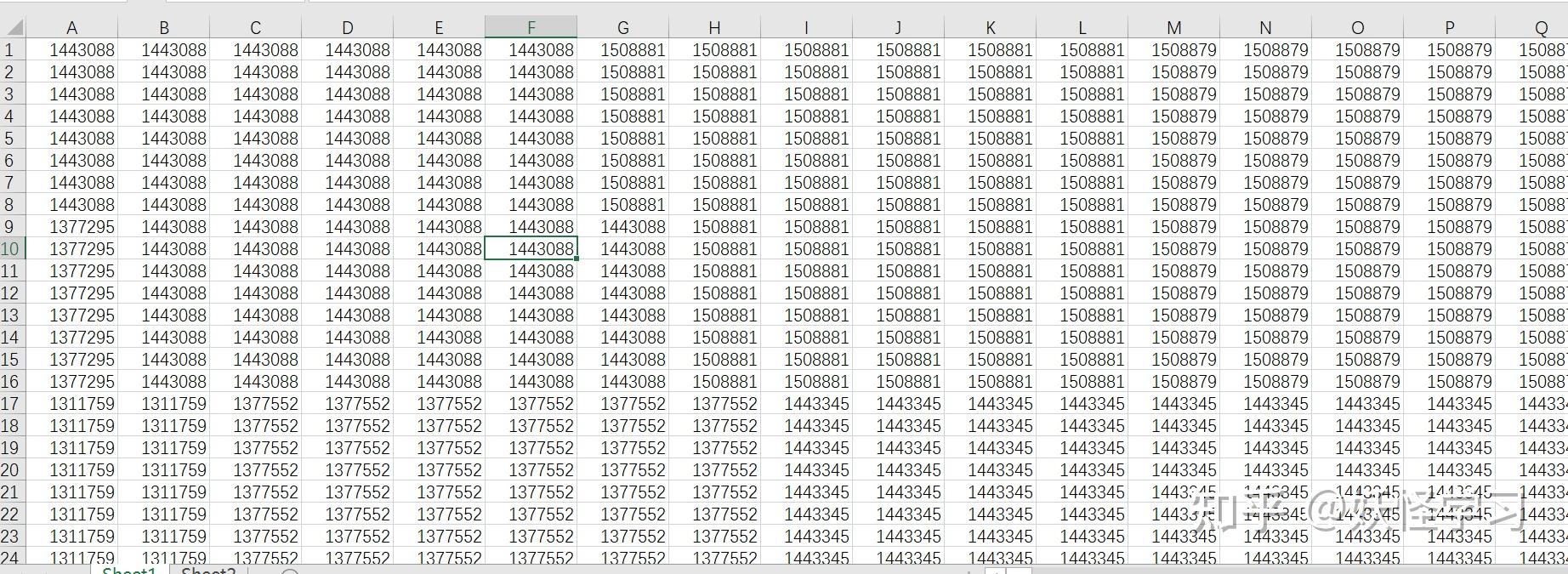This screenshot has width=1568, height=574.
Task: Click cell B13 containing 1443088
Action: point(163,315)
